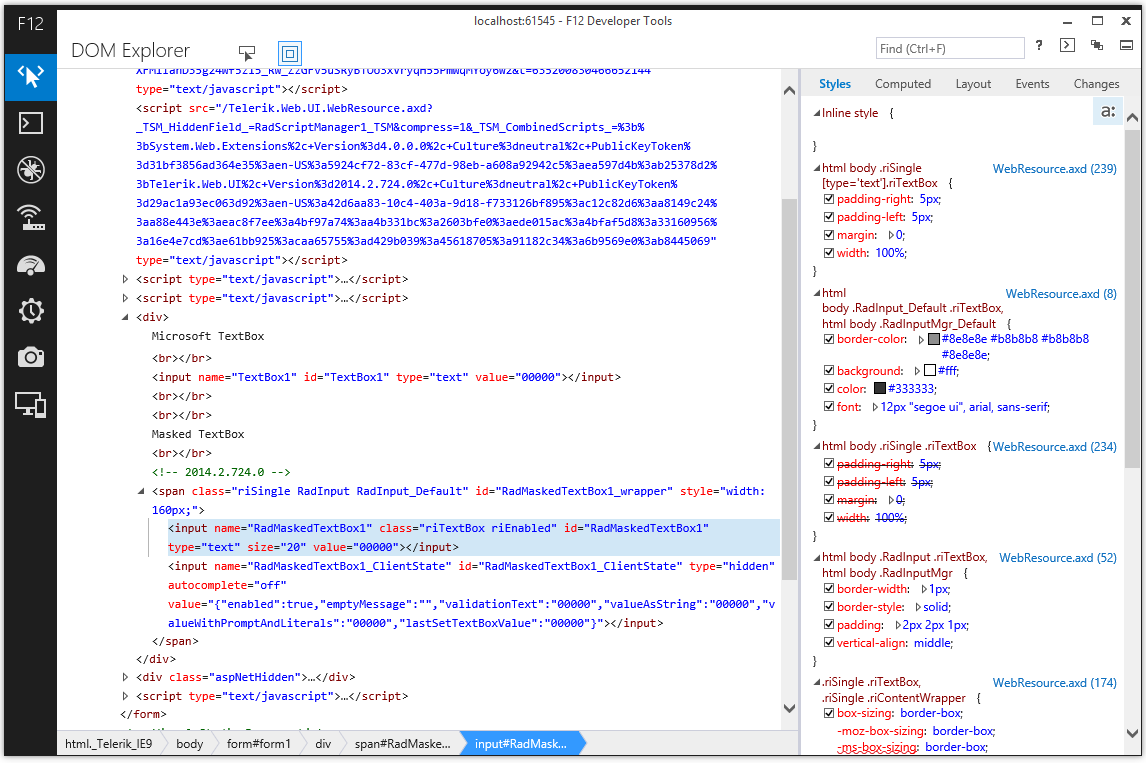Screen dimensions: 1146x763
Task: Click the comment node 2014.2.724.0
Action: coord(221,472)
